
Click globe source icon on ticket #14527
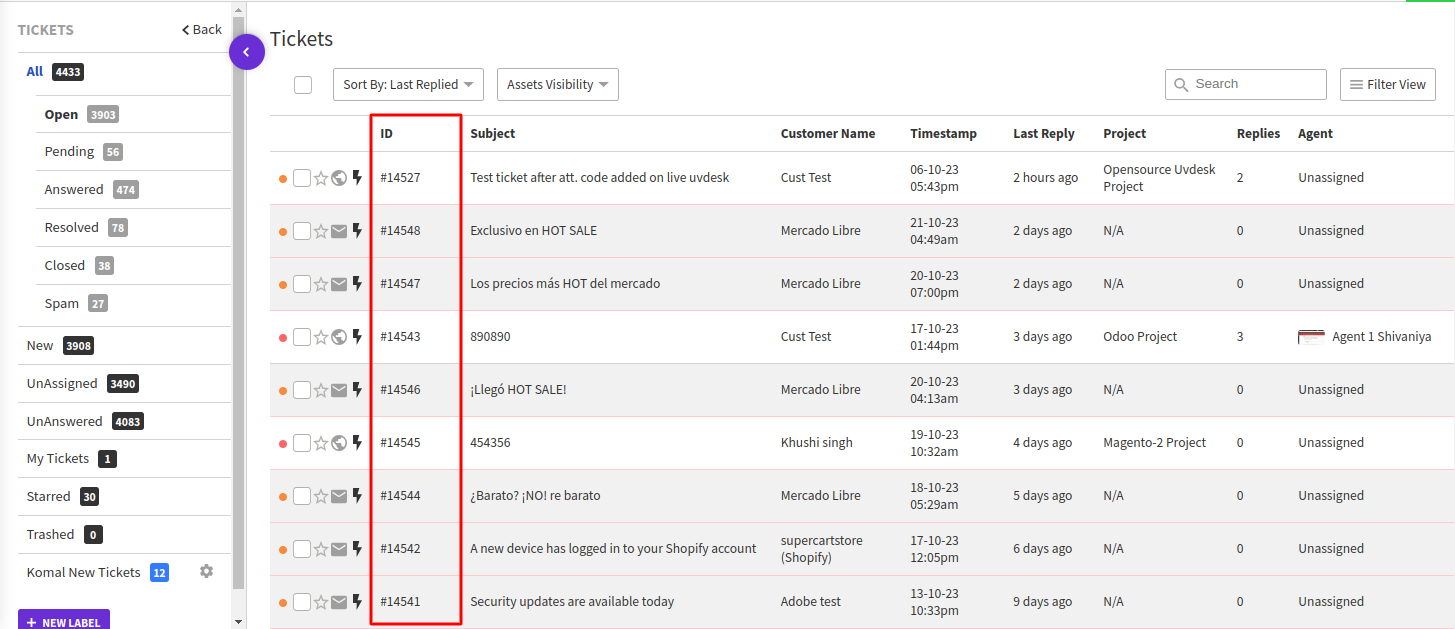[x=339, y=178]
